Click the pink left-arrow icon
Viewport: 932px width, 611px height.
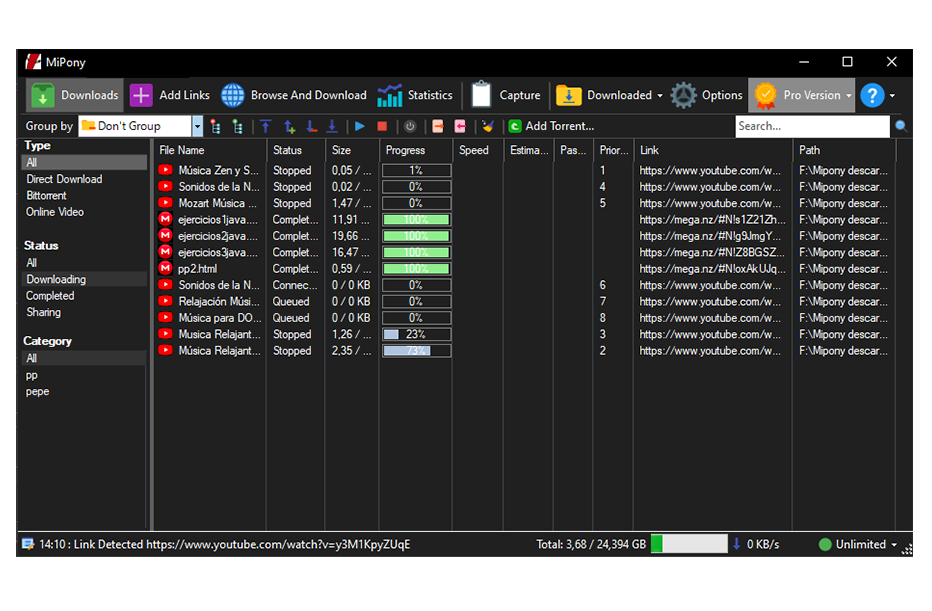(460, 126)
